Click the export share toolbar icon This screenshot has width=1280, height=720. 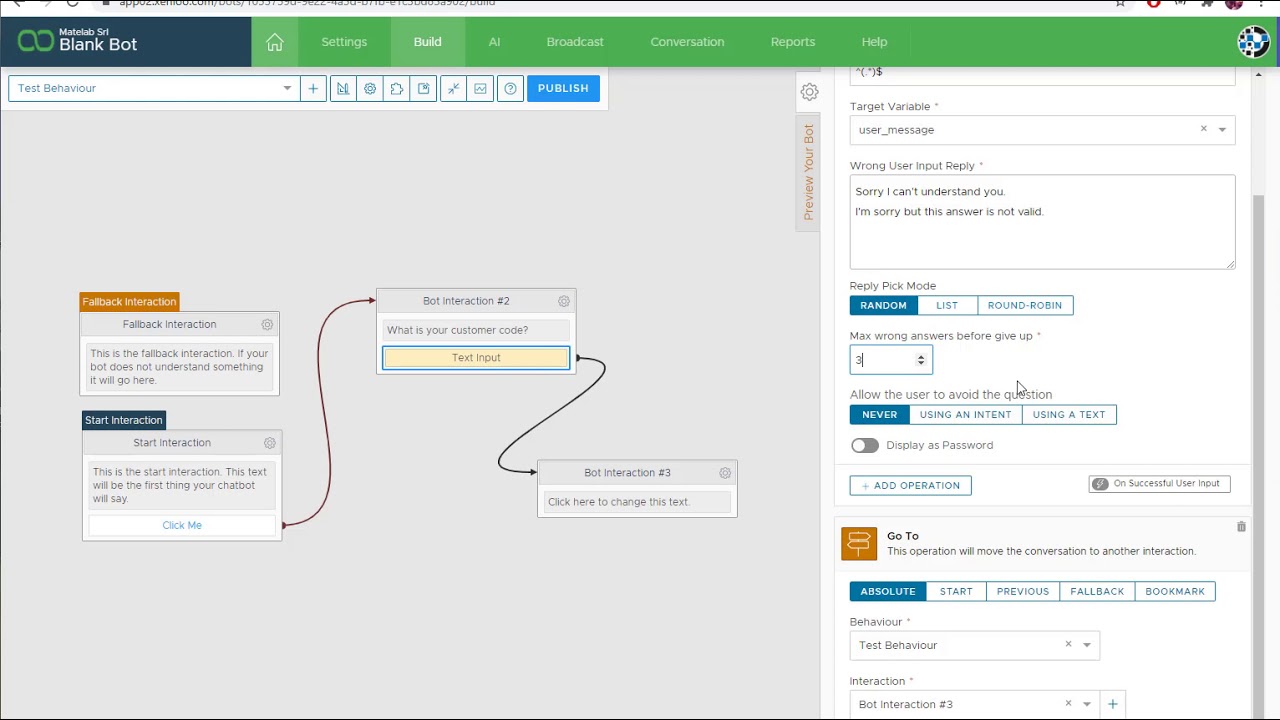point(424,88)
